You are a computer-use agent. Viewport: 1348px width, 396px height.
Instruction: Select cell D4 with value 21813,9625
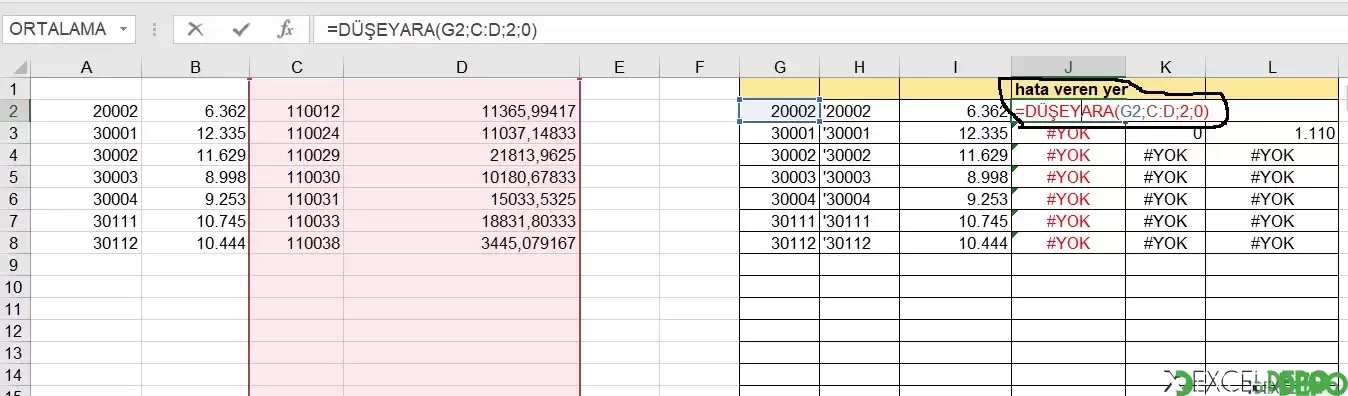point(462,155)
